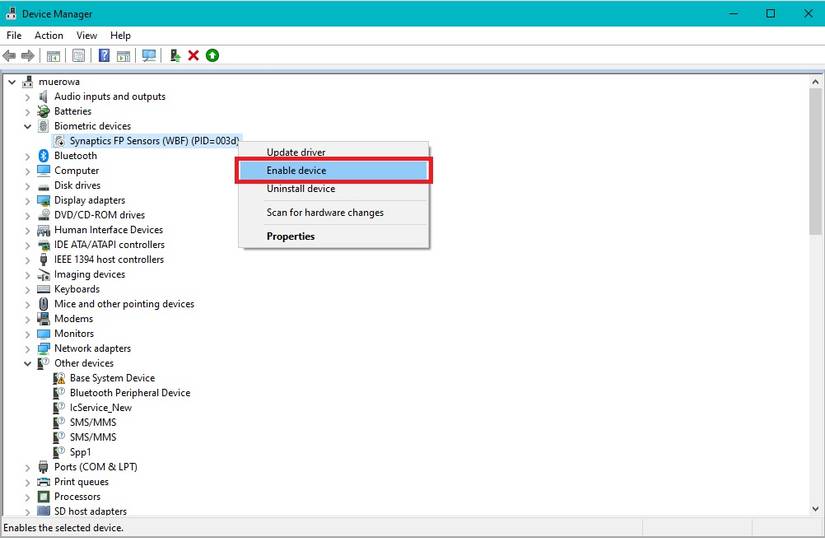Screen dimensions: 825x538
Task: Choose Update driver from context menu
Action: click(x=334, y=152)
